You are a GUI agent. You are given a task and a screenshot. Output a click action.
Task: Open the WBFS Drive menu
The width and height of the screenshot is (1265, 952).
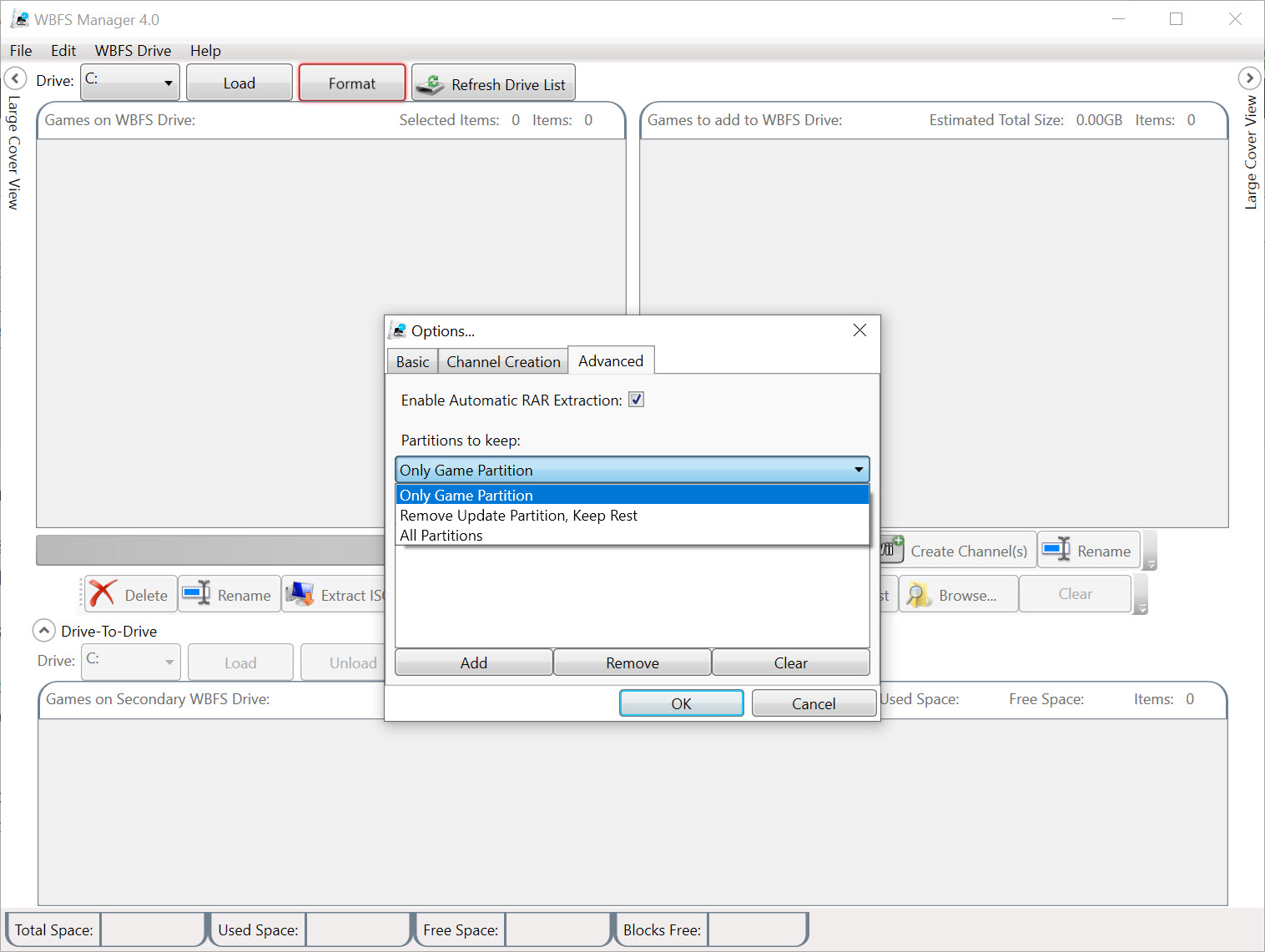tap(133, 50)
